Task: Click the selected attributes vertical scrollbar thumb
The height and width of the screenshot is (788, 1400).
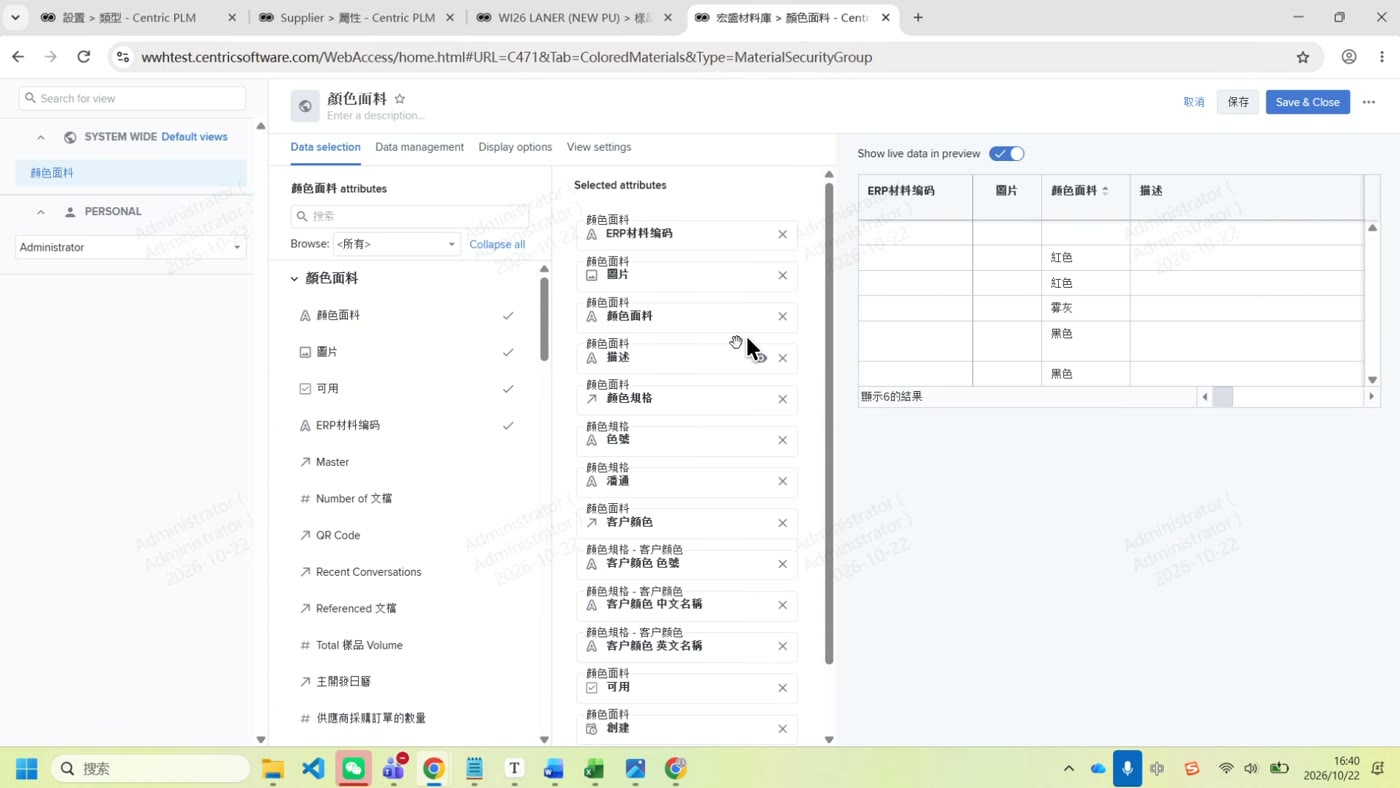Action: click(829, 424)
